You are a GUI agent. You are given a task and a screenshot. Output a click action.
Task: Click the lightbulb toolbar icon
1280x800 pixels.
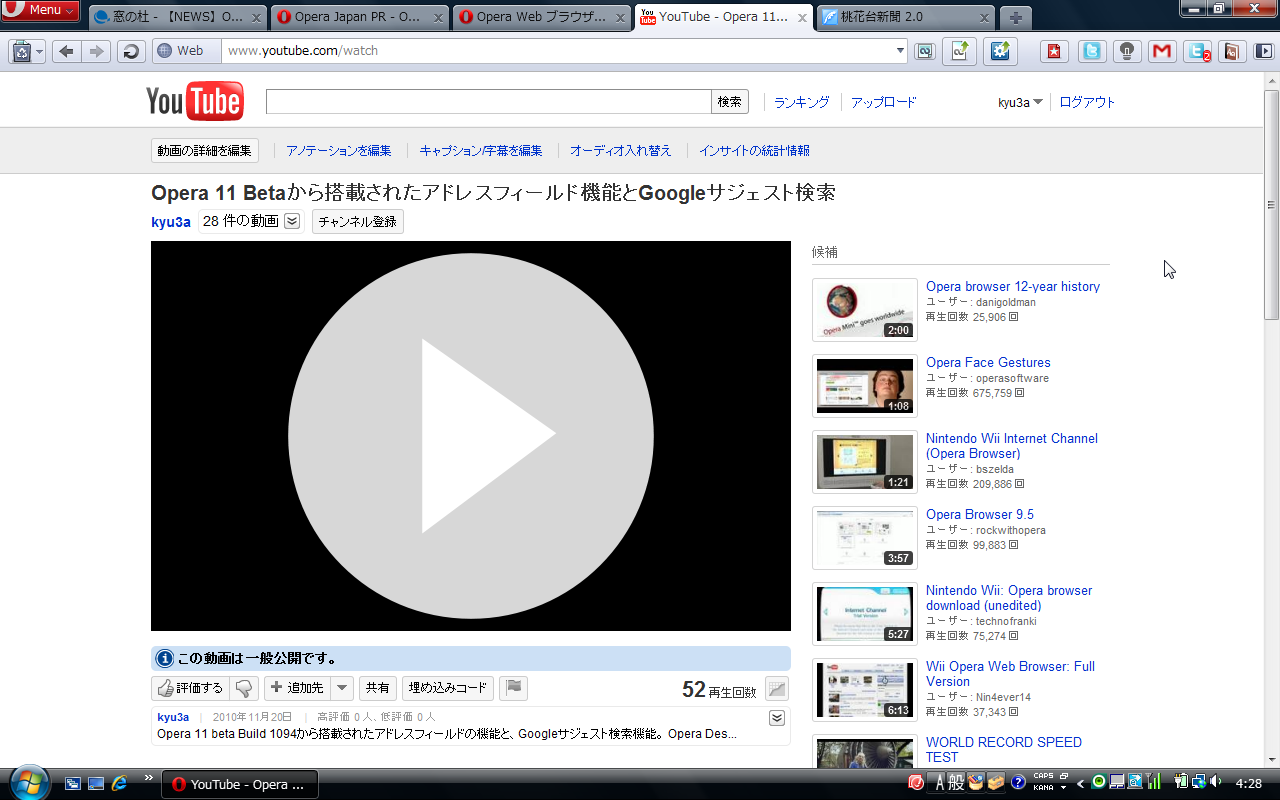(x=1127, y=51)
